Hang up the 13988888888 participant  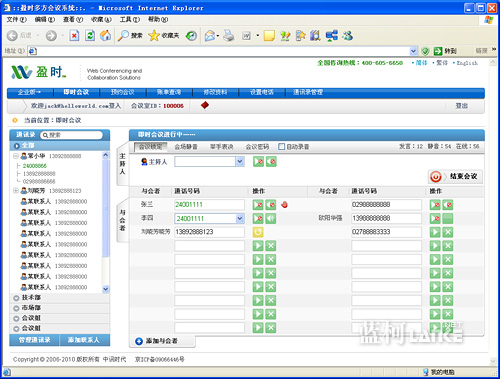(x=435, y=218)
